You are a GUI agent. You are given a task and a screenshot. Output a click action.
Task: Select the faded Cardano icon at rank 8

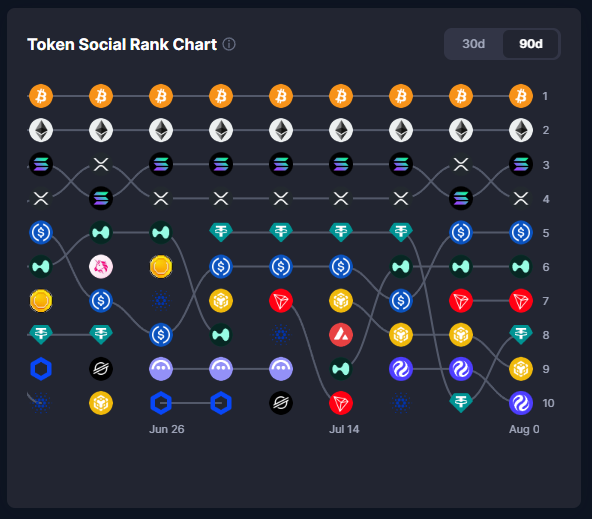[x=281, y=334]
